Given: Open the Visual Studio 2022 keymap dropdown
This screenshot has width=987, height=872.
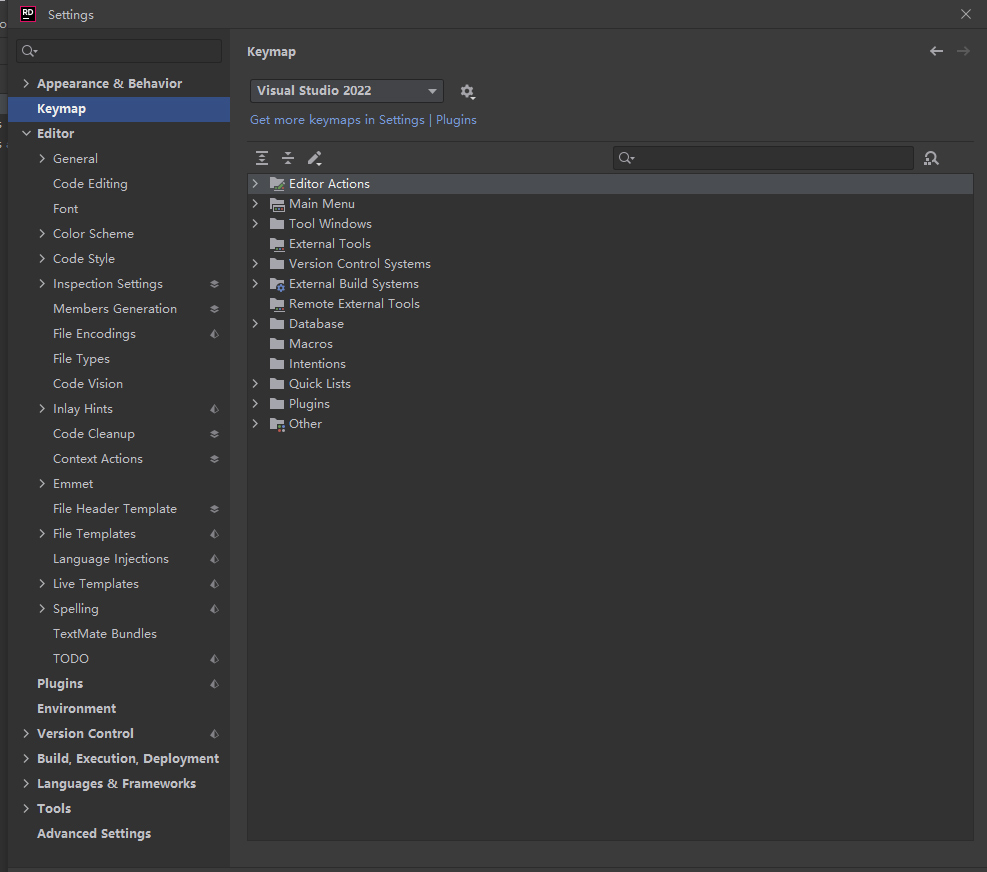Looking at the screenshot, I should [x=346, y=90].
